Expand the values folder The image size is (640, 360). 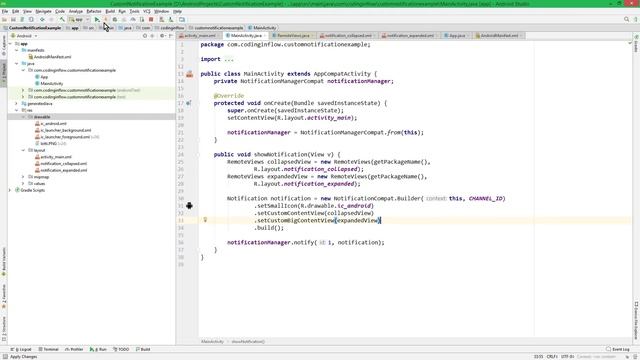click(23, 184)
